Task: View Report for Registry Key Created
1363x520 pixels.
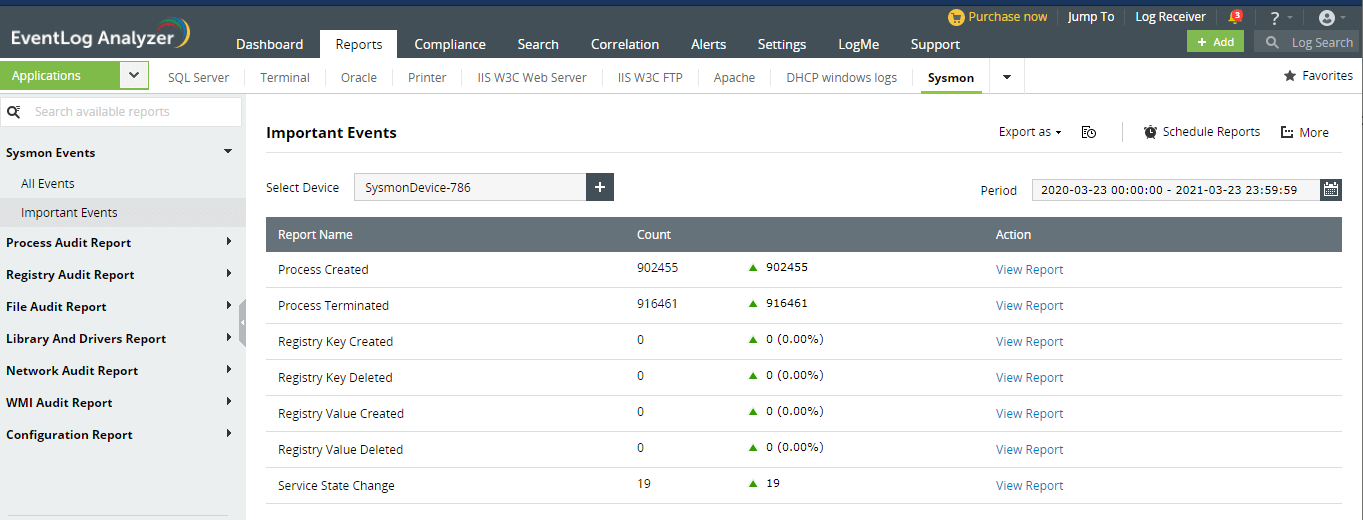Action: click(1029, 341)
